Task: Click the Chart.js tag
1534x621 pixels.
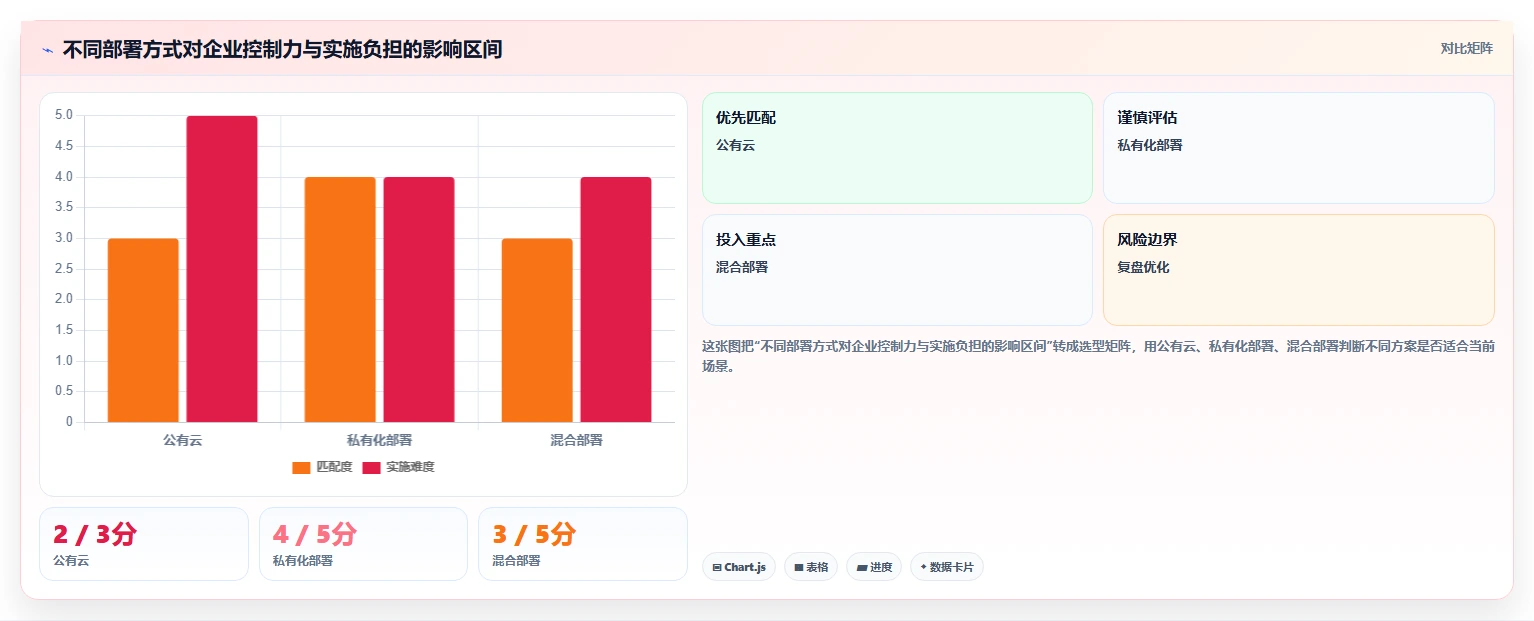Action: coord(739,567)
